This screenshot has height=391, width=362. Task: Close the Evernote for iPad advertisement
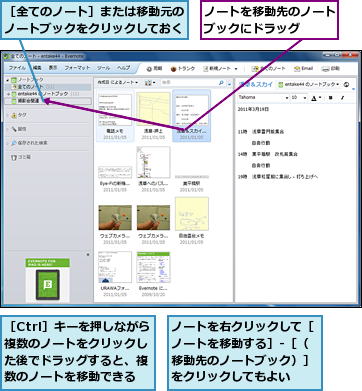coord(88,255)
